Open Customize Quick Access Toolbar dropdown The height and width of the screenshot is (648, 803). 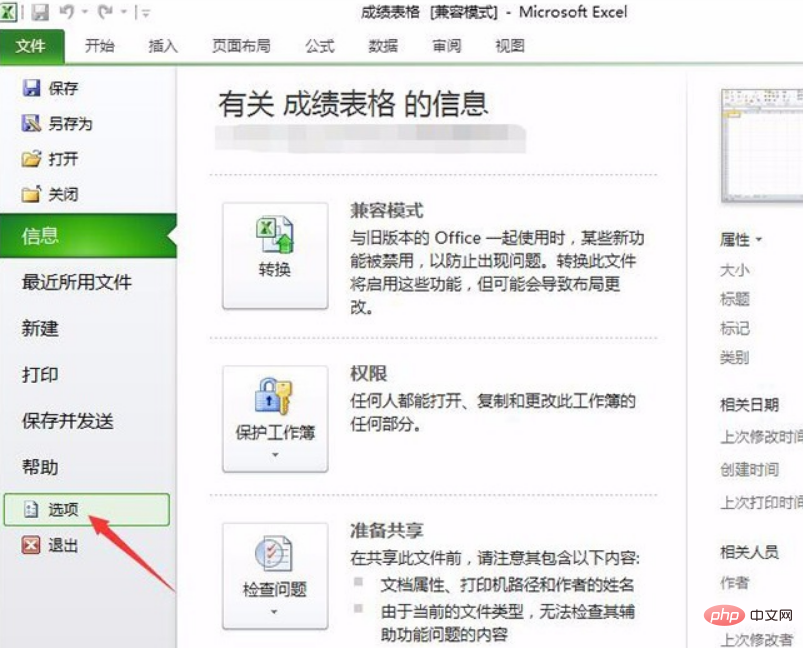coord(146,13)
